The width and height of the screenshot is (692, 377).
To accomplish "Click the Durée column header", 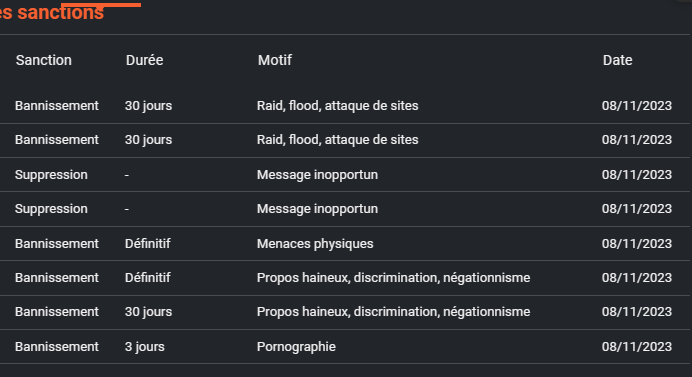I will click(x=144, y=60).
